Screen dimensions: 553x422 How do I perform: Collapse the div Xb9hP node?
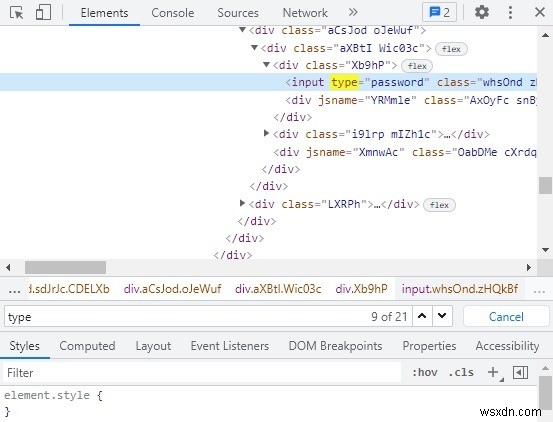(266, 65)
